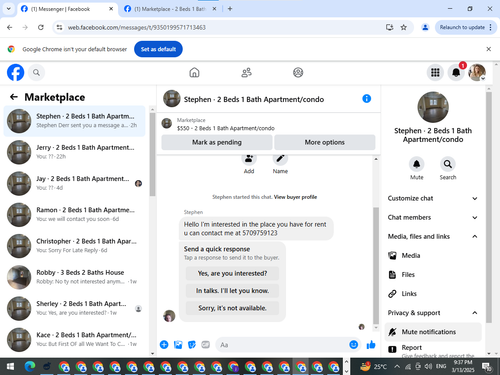
Task: Open the Windows Start menu
Action: pos(10,367)
